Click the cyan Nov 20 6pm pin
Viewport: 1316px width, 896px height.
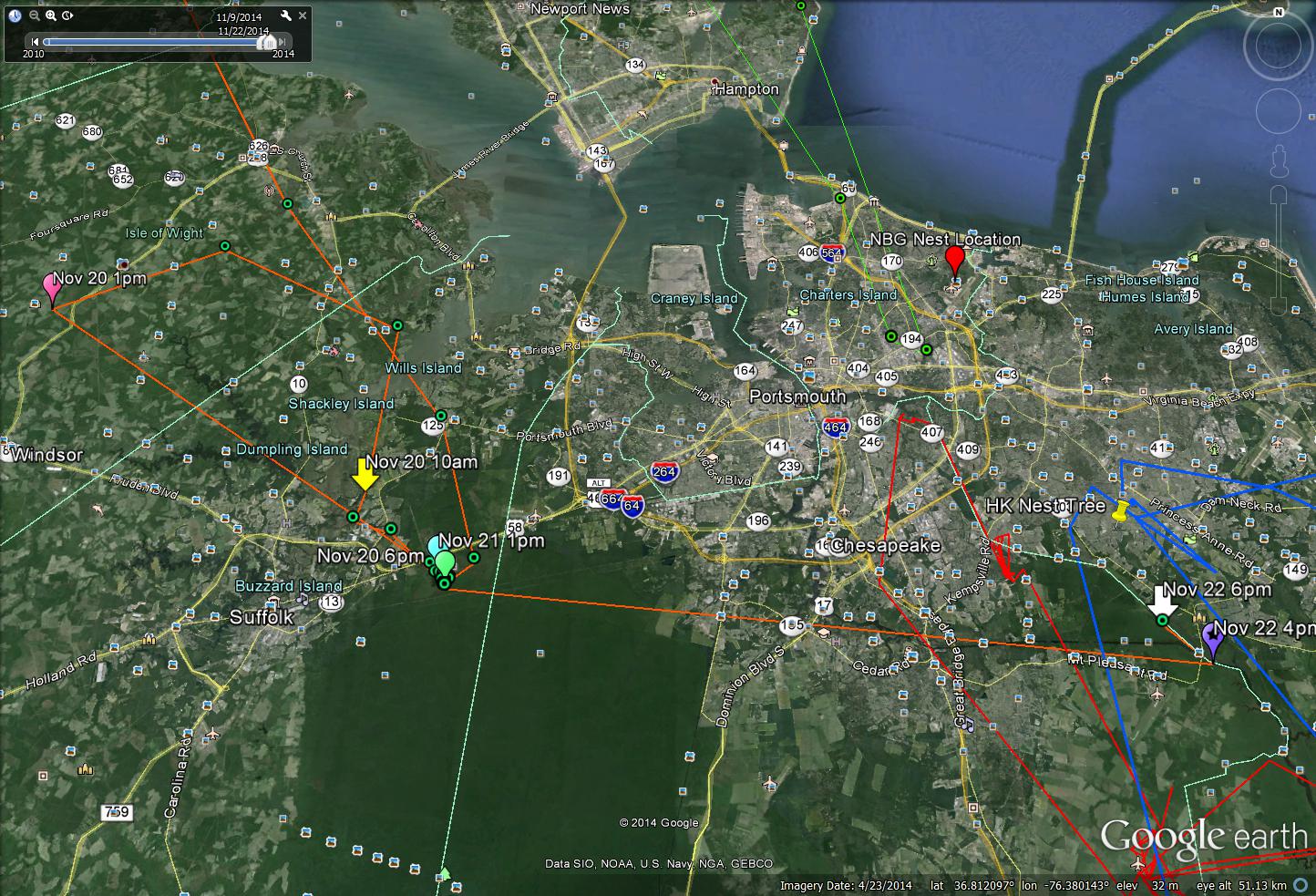pos(434,546)
